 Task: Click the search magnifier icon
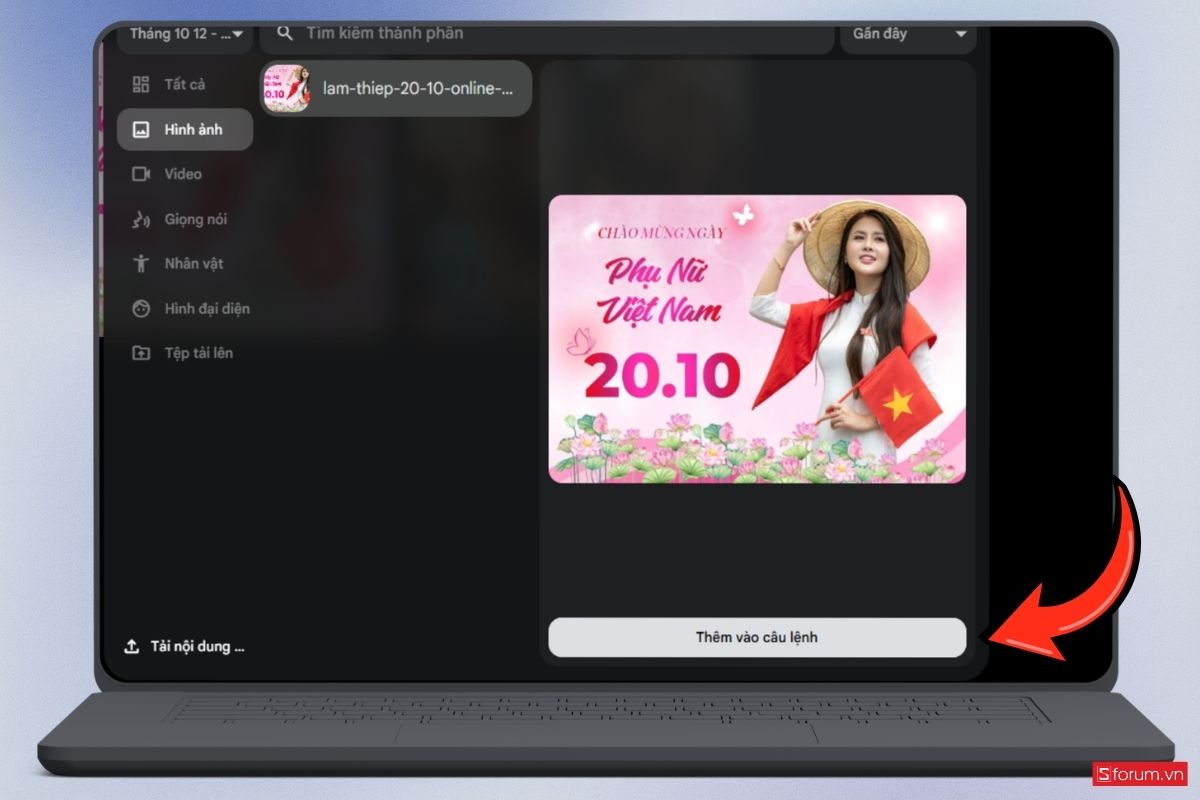[x=285, y=33]
